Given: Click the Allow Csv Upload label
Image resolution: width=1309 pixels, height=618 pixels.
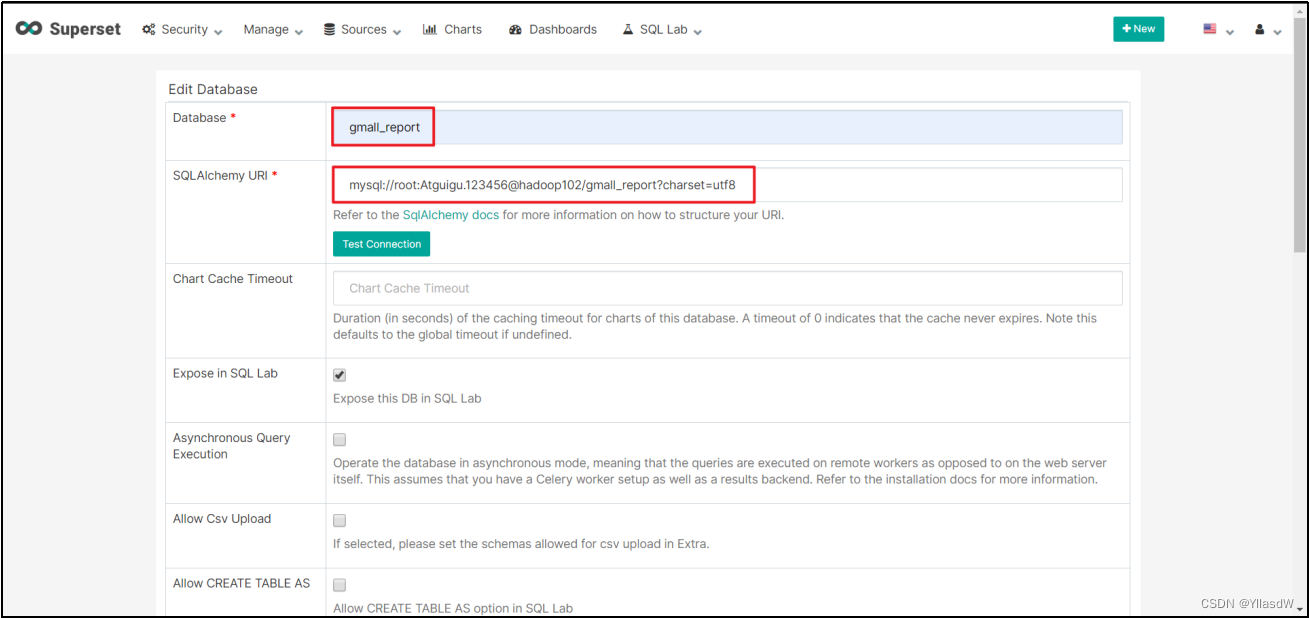Looking at the screenshot, I should [222, 519].
